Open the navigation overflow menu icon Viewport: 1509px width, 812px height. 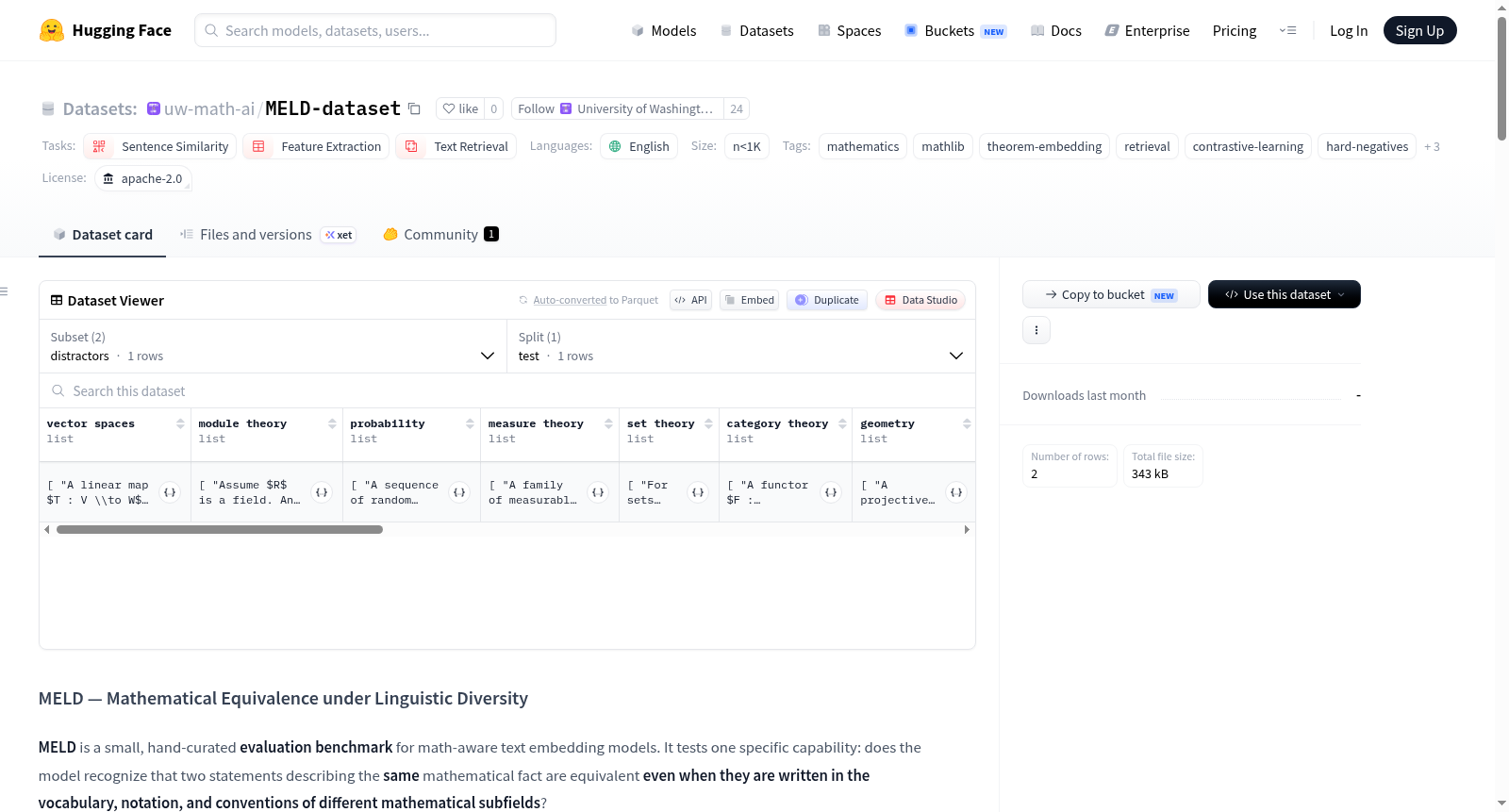tap(1287, 31)
